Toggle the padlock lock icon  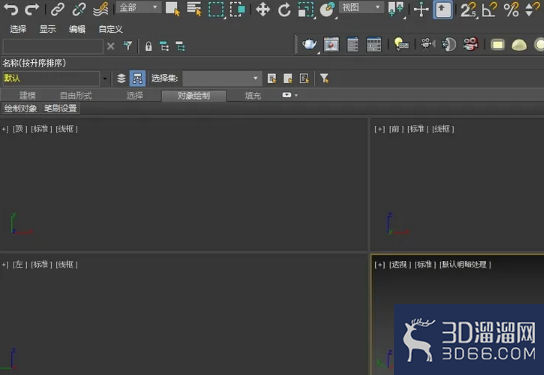(148, 46)
